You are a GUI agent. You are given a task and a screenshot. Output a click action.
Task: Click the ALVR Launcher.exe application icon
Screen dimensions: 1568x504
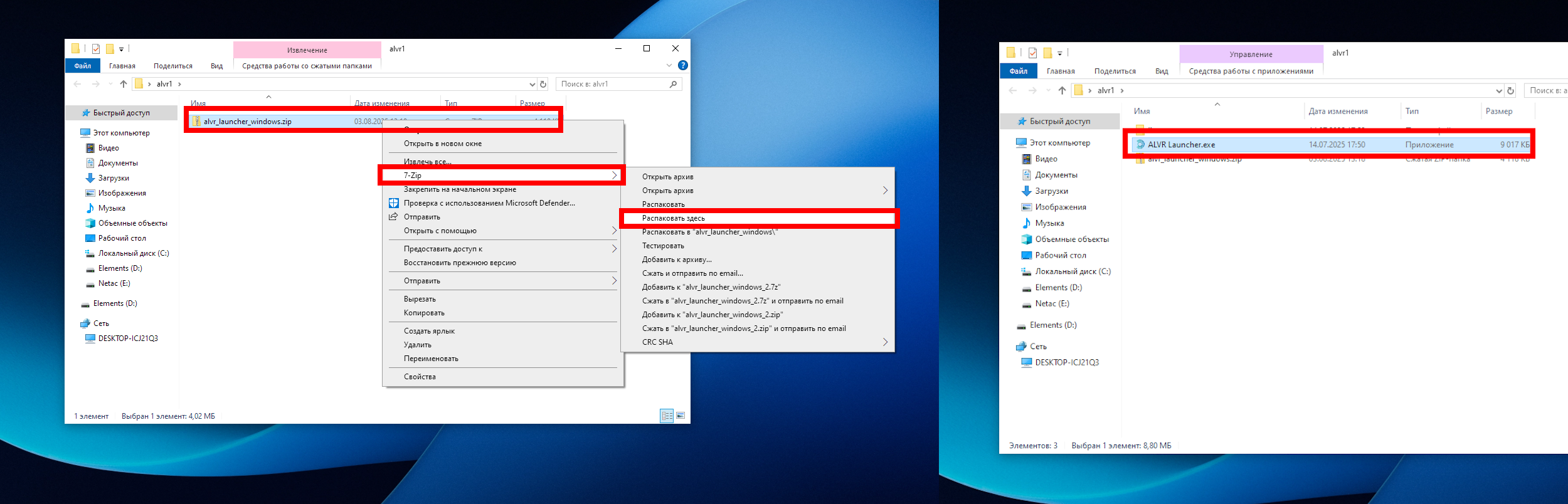pos(1140,145)
